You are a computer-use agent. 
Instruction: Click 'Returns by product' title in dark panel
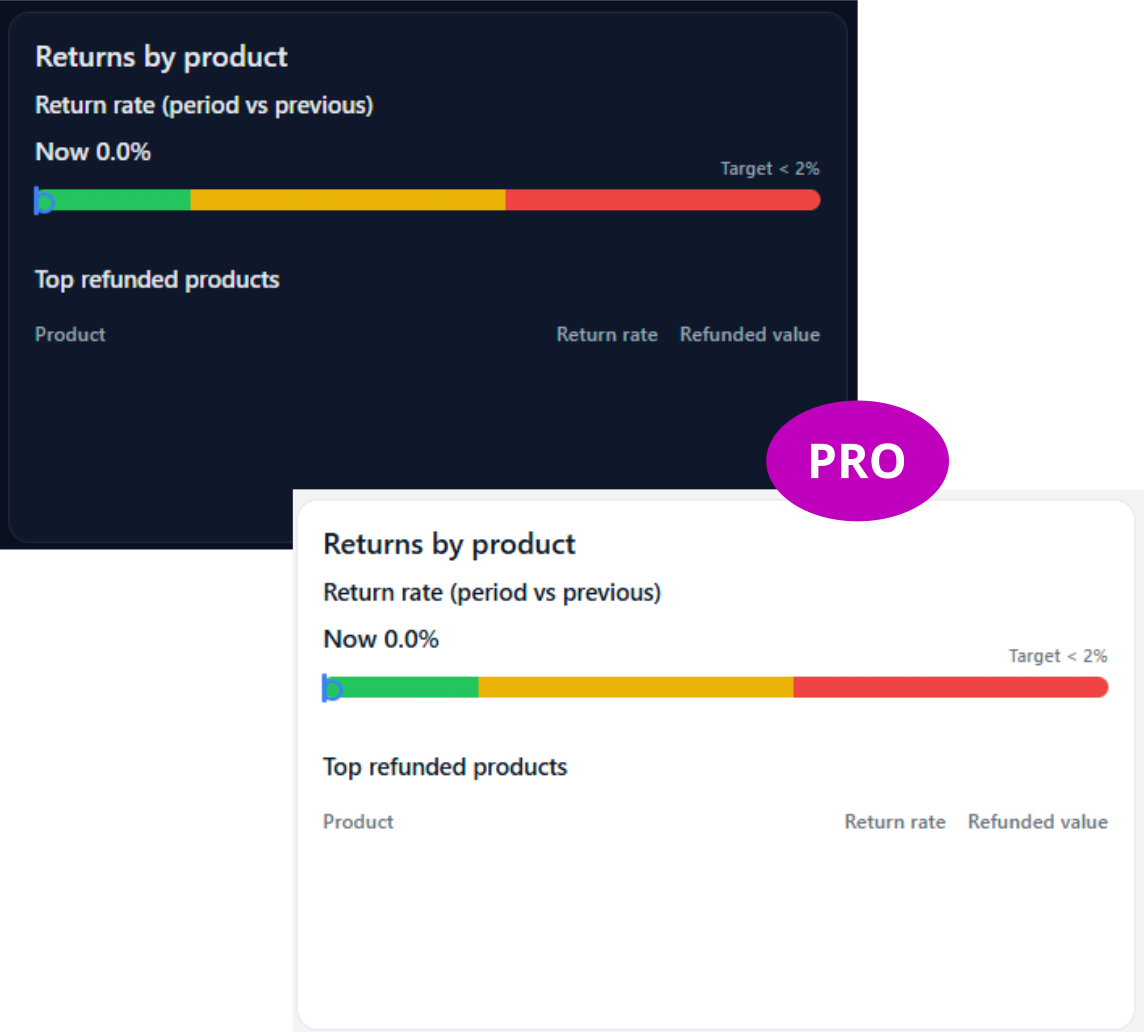[161, 58]
